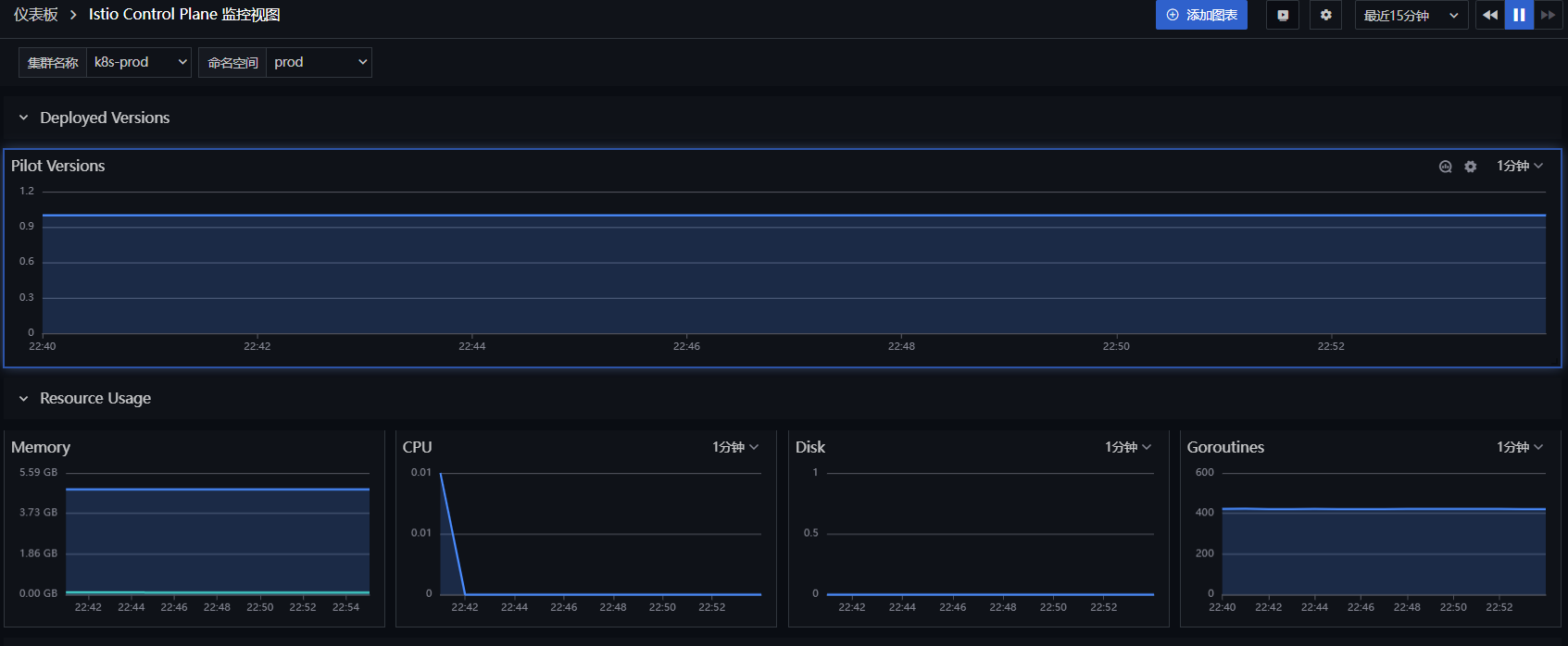Click 22:46 tick on Pilot Versions chart
This screenshot has height=646, width=1568.
pos(686,346)
